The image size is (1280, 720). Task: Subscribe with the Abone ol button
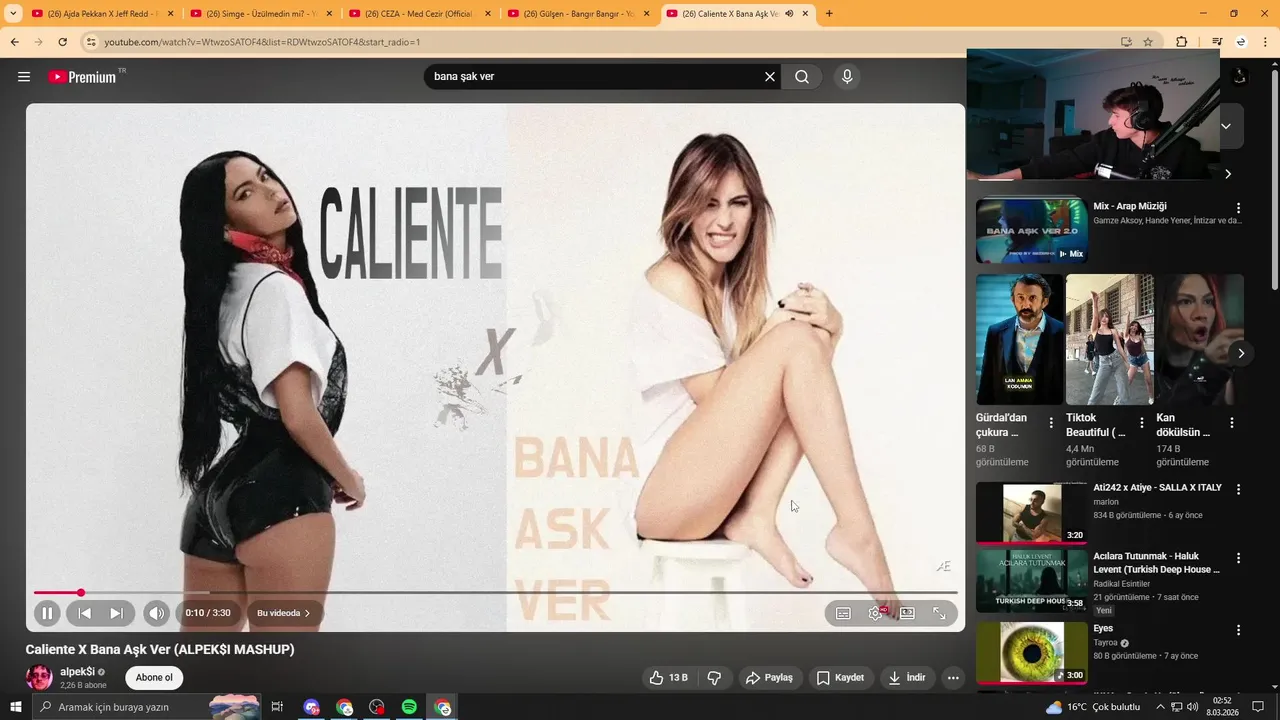tap(154, 677)
